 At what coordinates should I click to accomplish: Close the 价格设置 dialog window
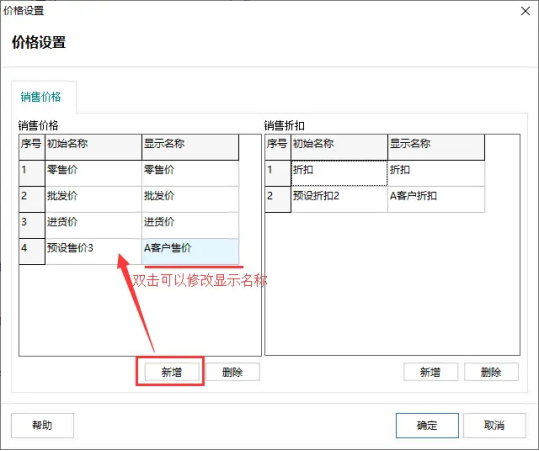[525, 11]
